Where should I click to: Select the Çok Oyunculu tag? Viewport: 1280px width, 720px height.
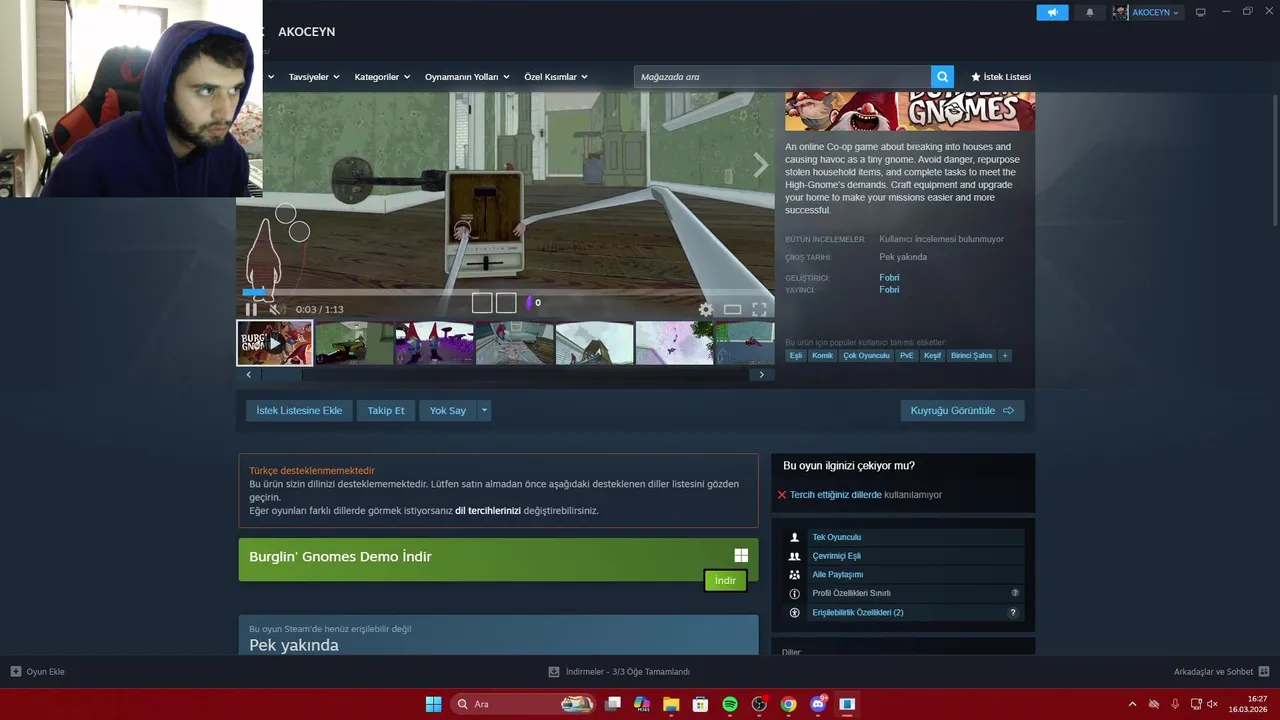[x=866, y=355]
